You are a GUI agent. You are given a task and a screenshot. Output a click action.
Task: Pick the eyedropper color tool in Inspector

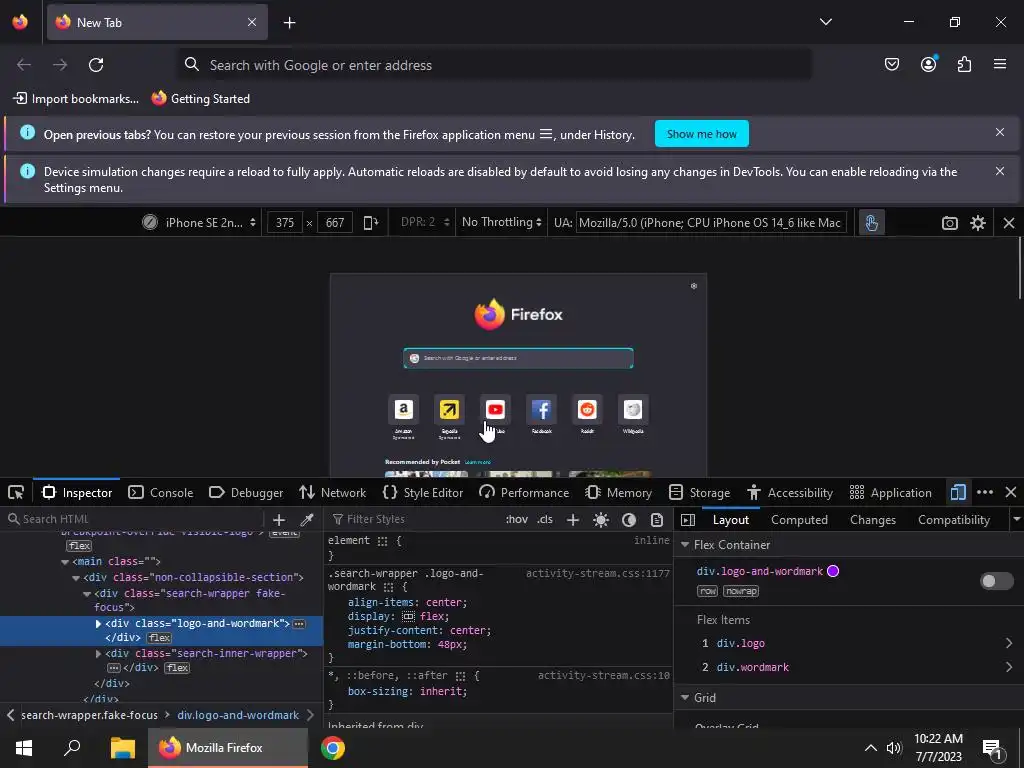[x=306, y=520]
